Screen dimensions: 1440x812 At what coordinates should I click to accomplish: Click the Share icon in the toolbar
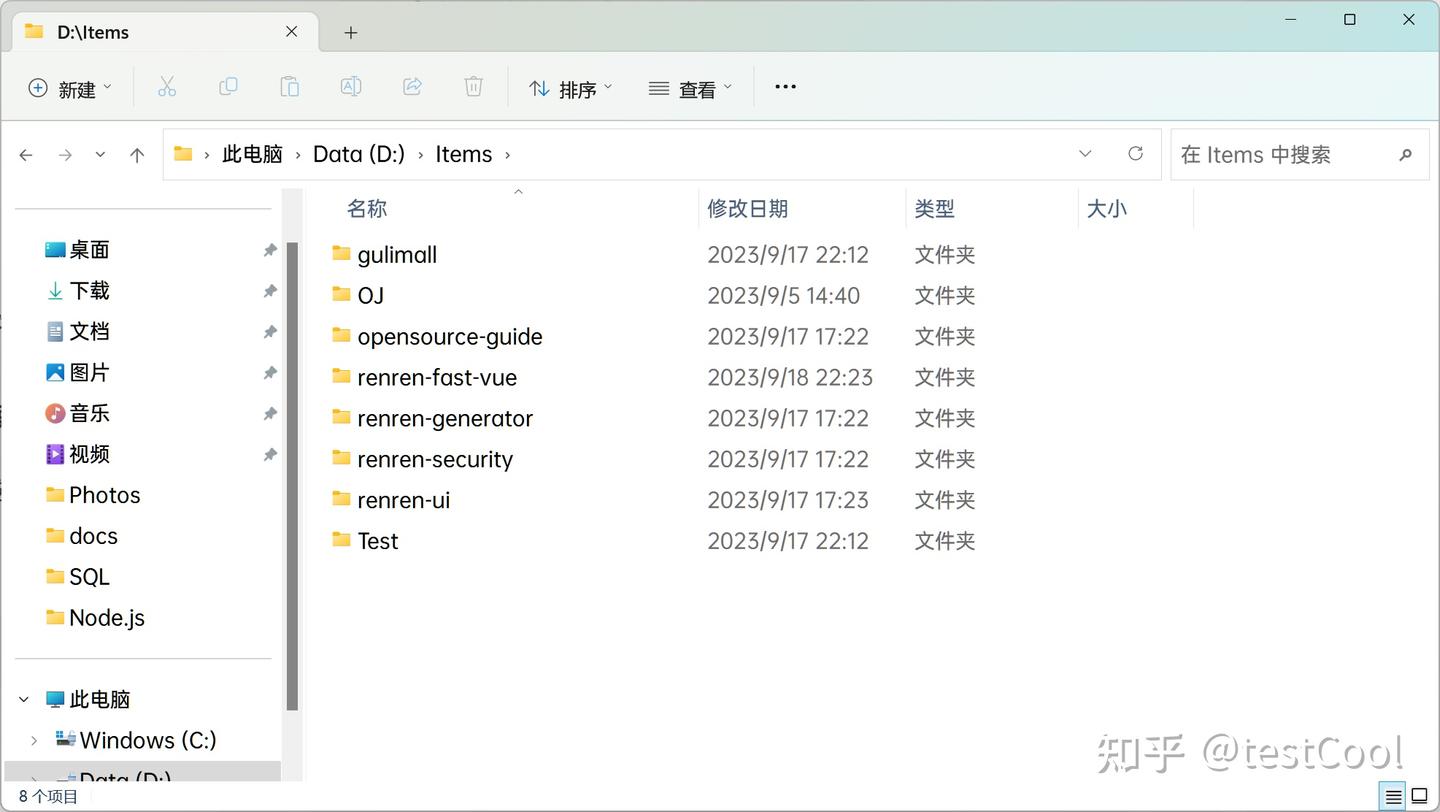(412, 87)
